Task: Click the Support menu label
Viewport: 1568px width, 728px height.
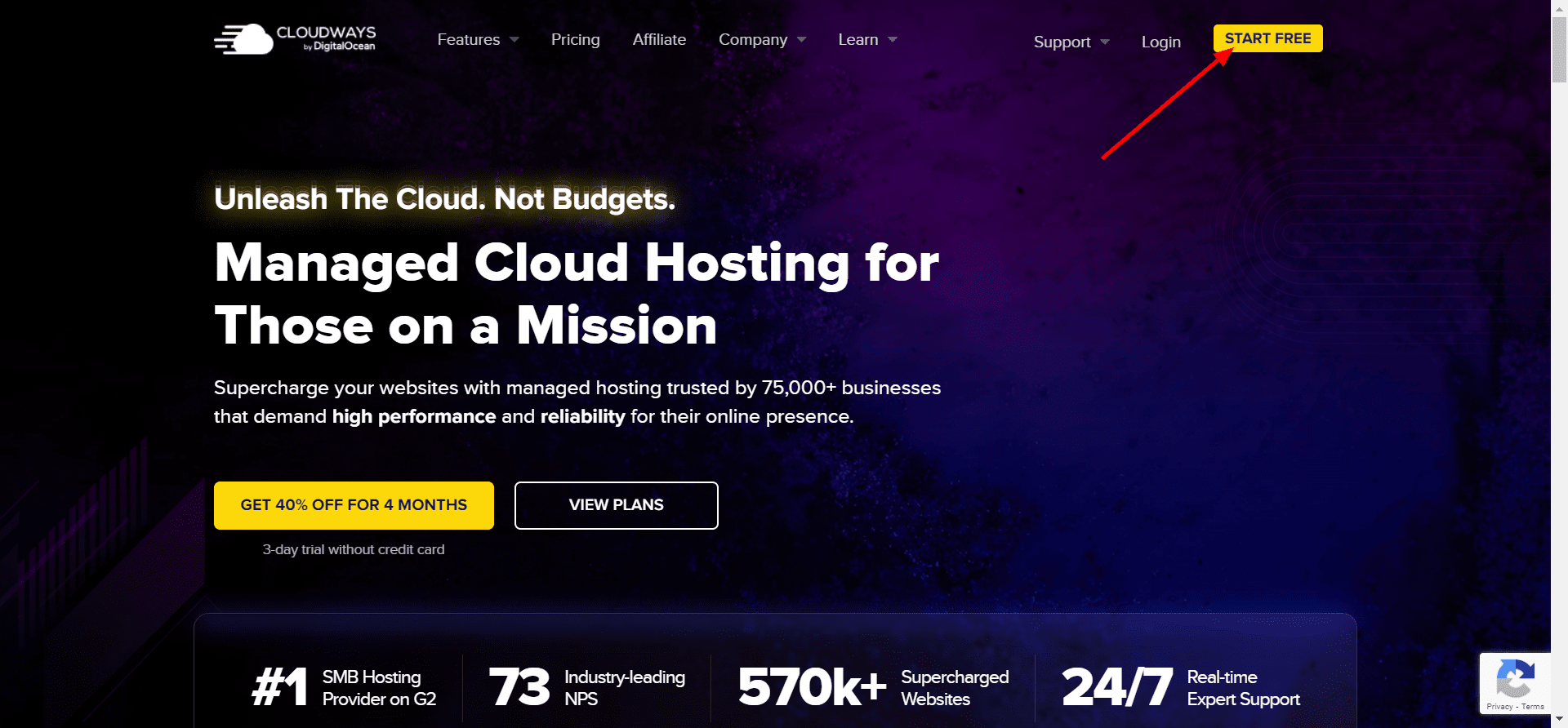Action: (x=1062, y=42)
